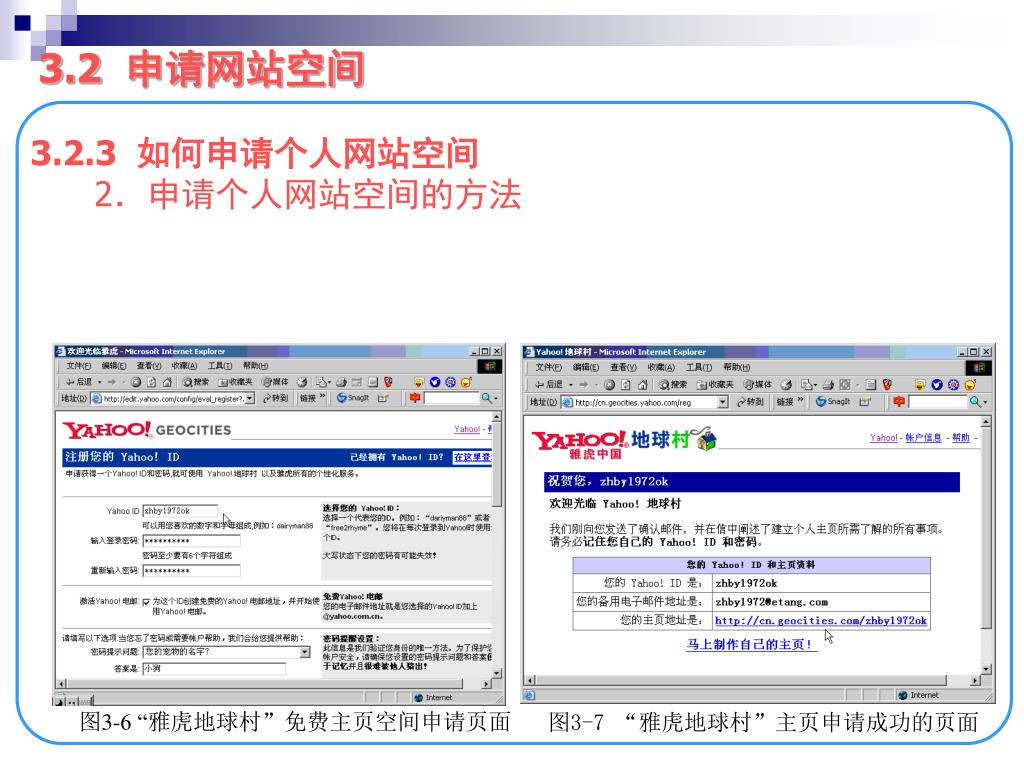
Task: Click SnagIt icon in right IE window
Action: click(x=833, y=402)
